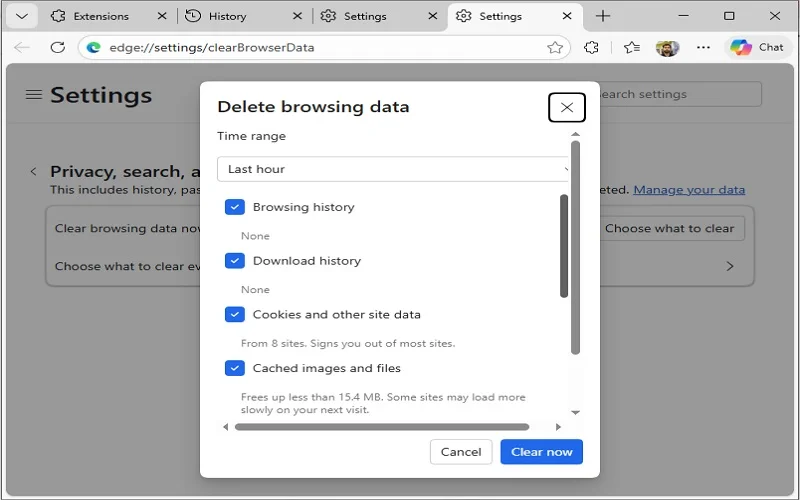Uncheck the Download history checkbox
Screen dimensions: 800x500
click(235, 261)
